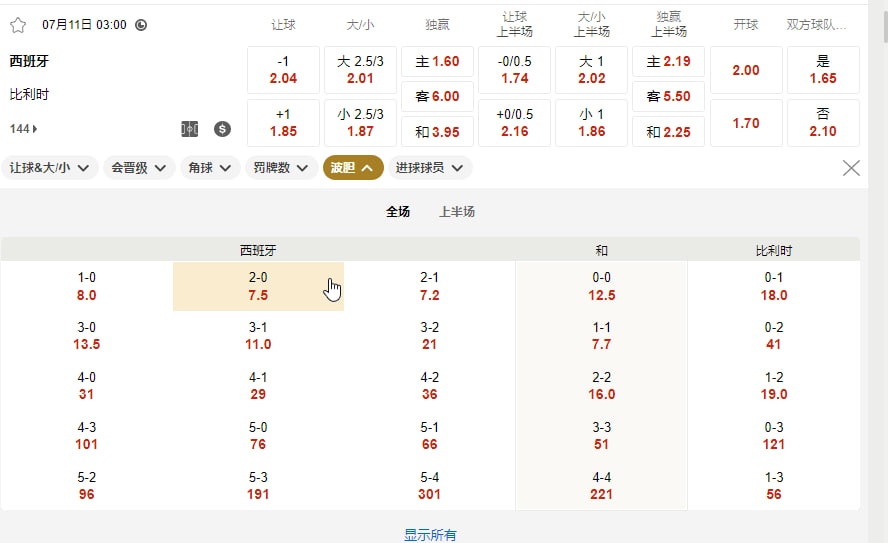Select correct score 4-3 at 101

tap(86, 436)
